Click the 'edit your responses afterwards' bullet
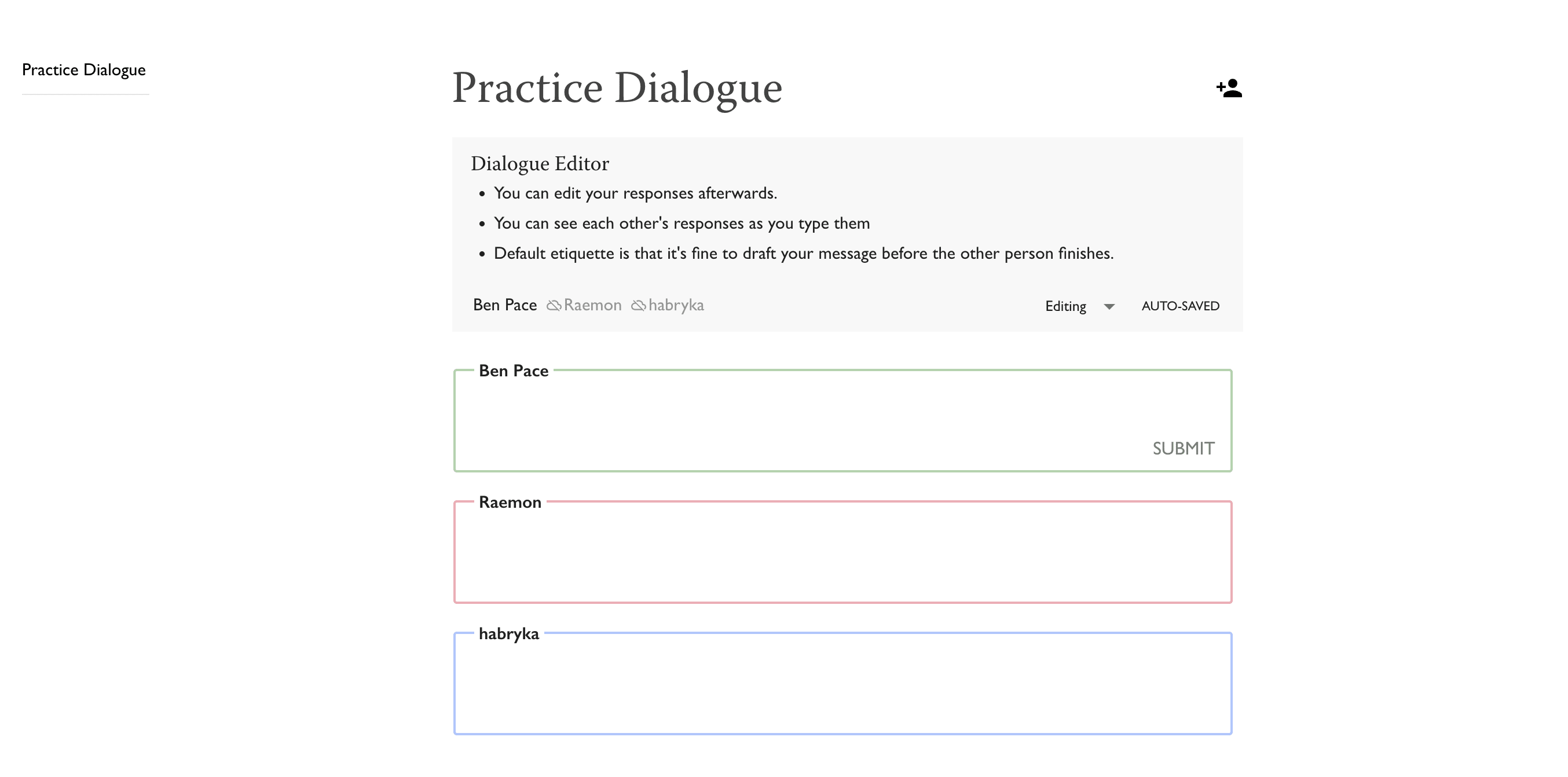This screenshot has height=777, width=1568. pyautogui.click(x=635, y=193)
